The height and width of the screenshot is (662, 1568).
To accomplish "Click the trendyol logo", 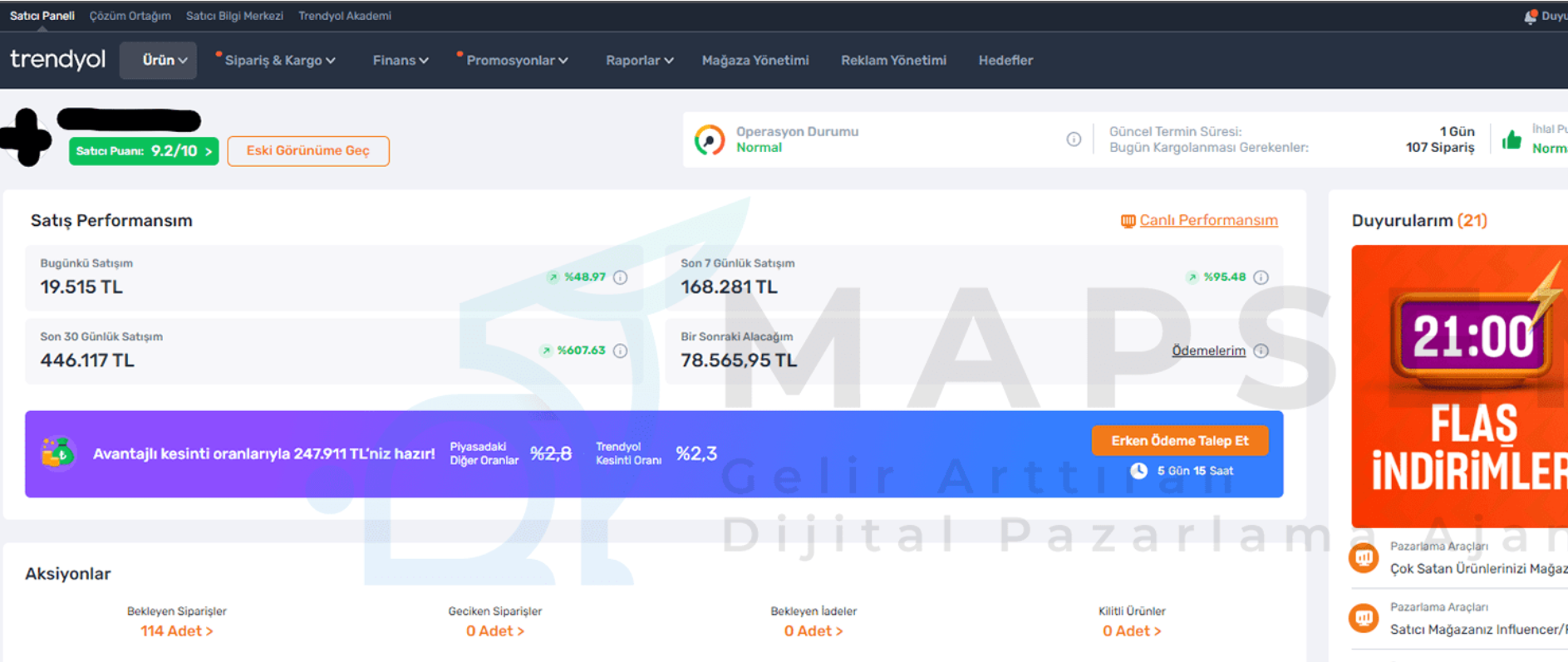I will coord(57,60).
